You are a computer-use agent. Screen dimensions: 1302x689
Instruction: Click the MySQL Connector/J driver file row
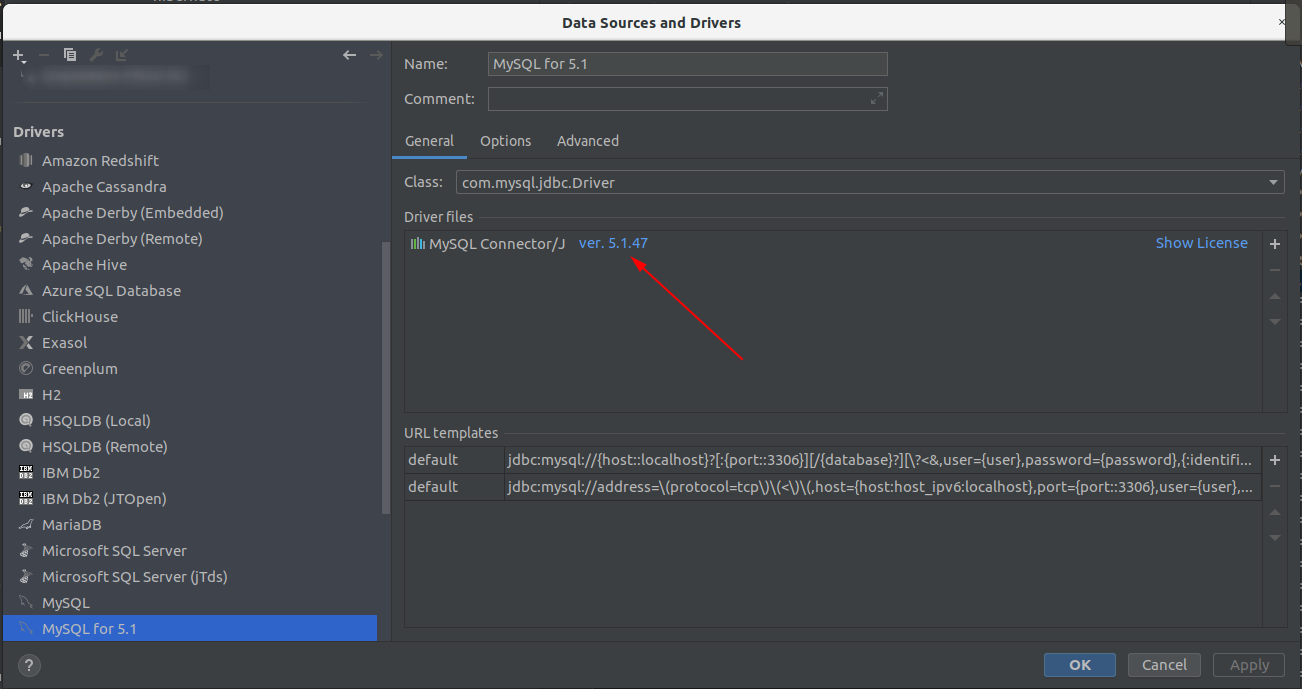pos(832,243)
